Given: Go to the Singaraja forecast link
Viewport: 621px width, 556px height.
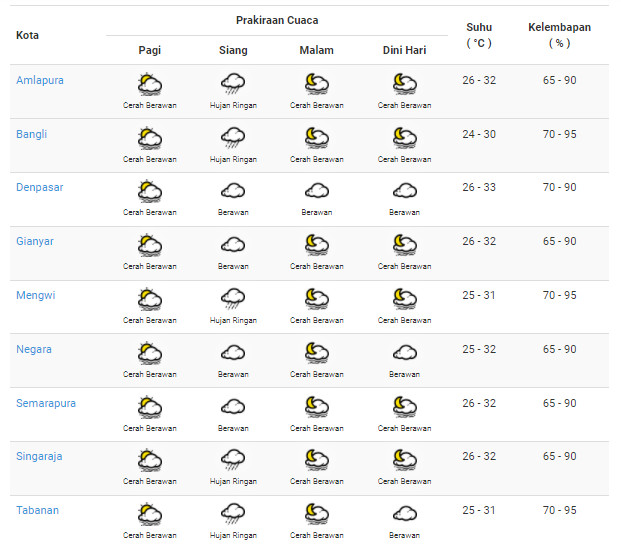Looking at the screenshot, I should coord(39,456).
